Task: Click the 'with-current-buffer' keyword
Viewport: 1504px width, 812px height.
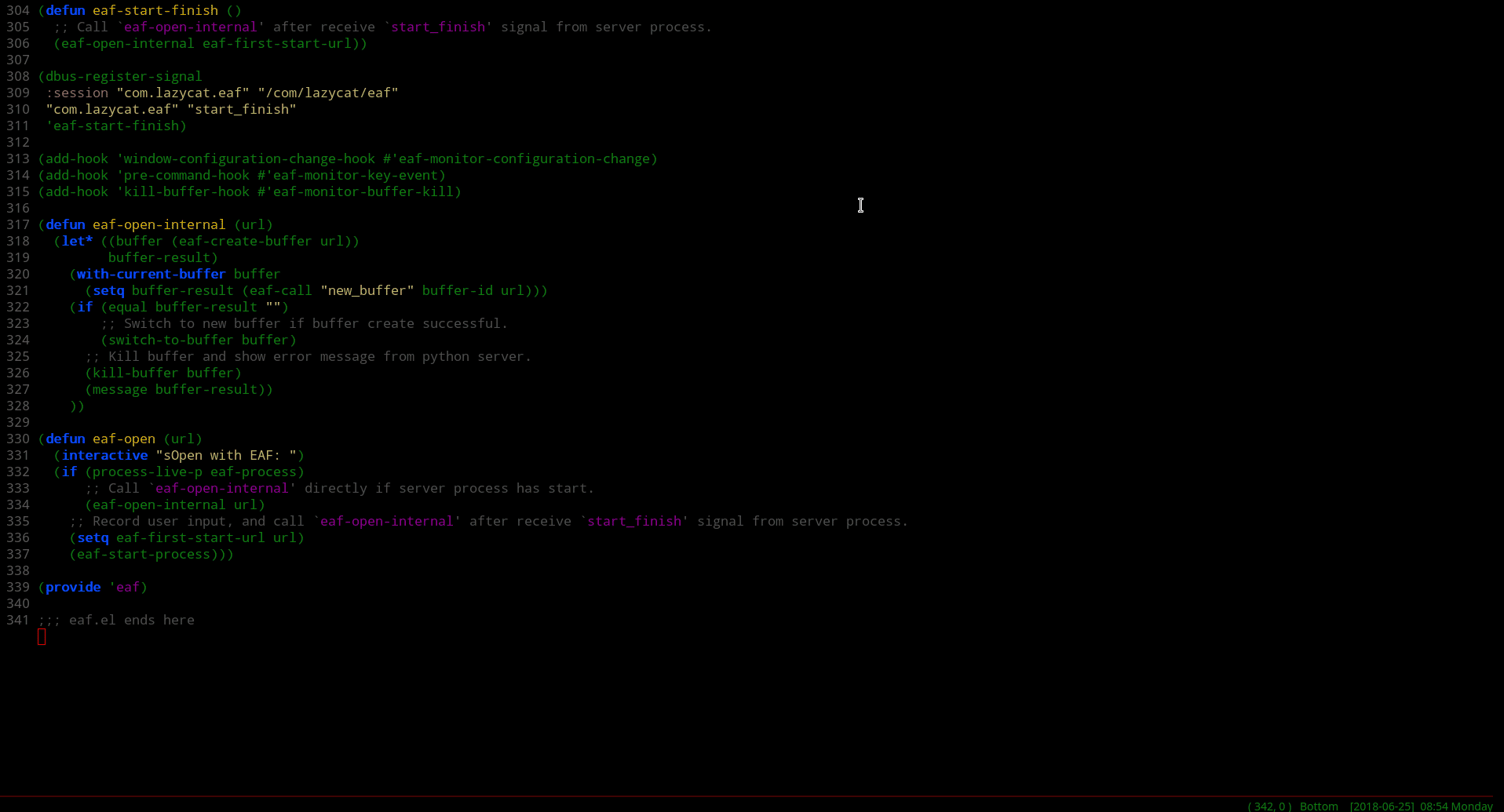Action: (x=151, y=274)
